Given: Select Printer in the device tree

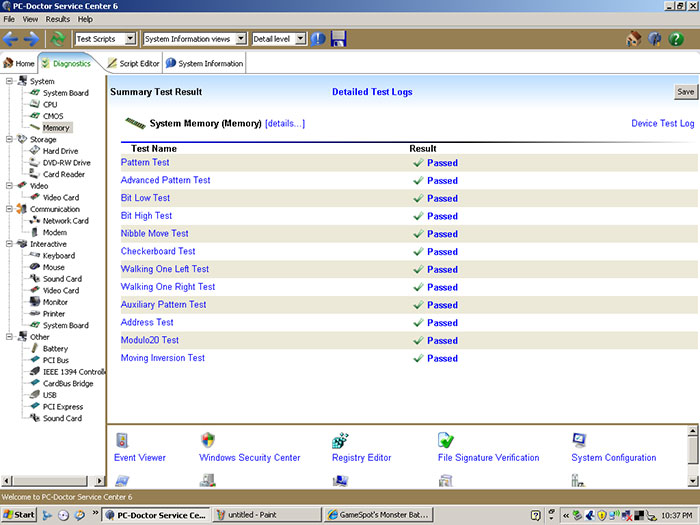Looking at the screenshot, I should pyautogui.click(x=54, y=313).
